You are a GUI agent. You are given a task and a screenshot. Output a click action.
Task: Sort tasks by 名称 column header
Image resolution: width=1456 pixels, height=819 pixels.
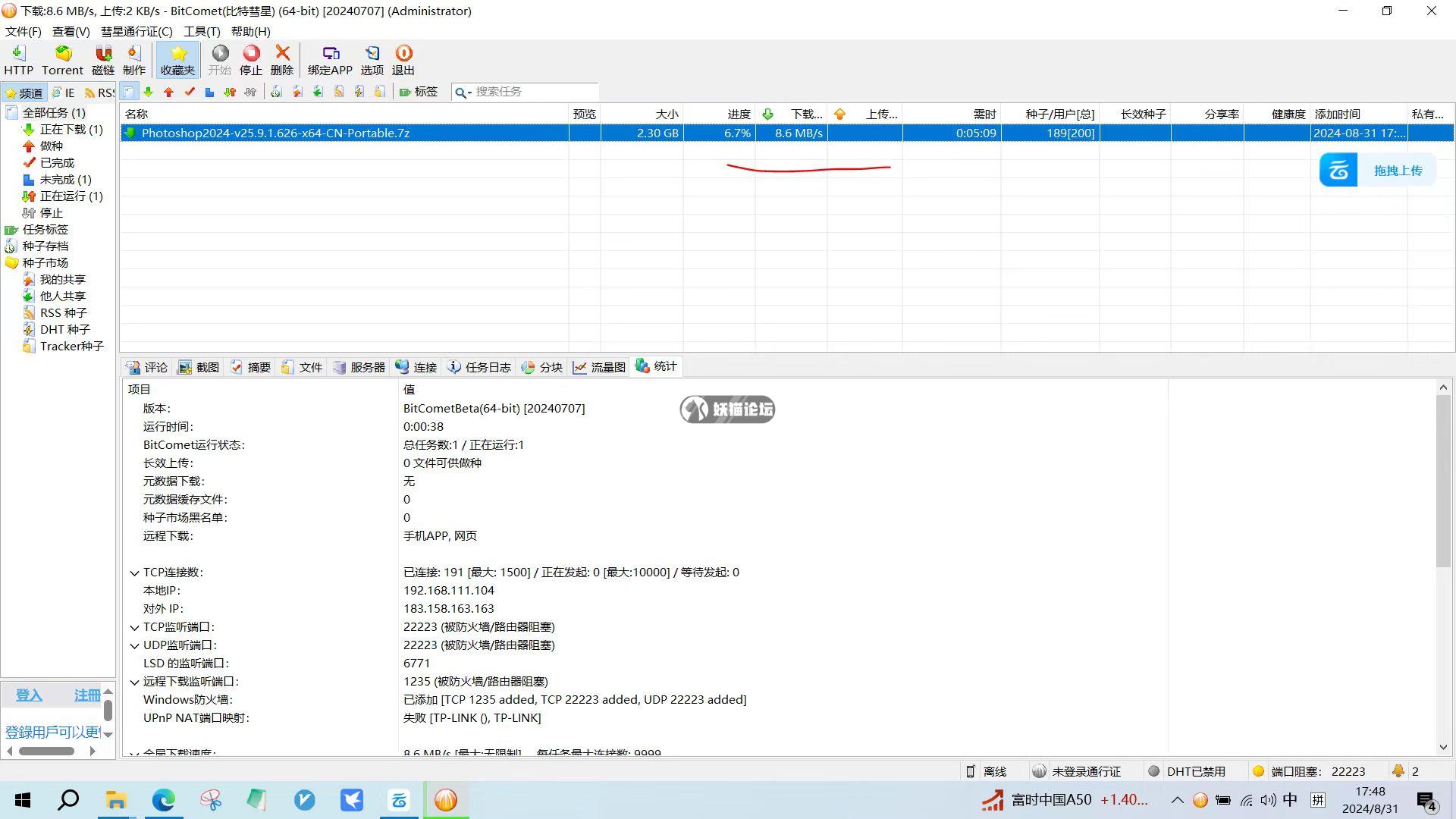pyautogui.click(x=344, y=114)
